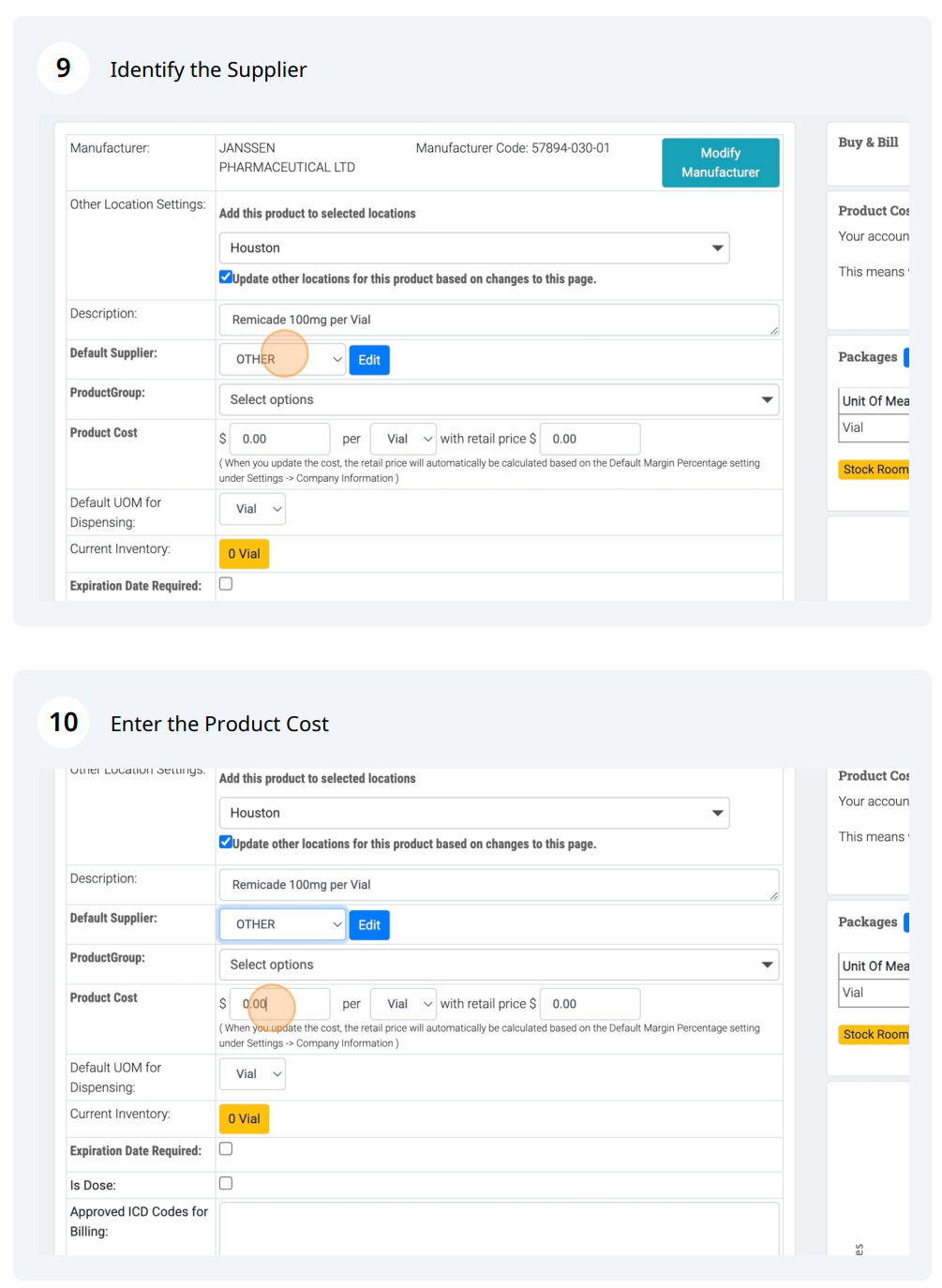
Task: Click Edit button beside supplier in step 10
Action: (x=369, y=925)
